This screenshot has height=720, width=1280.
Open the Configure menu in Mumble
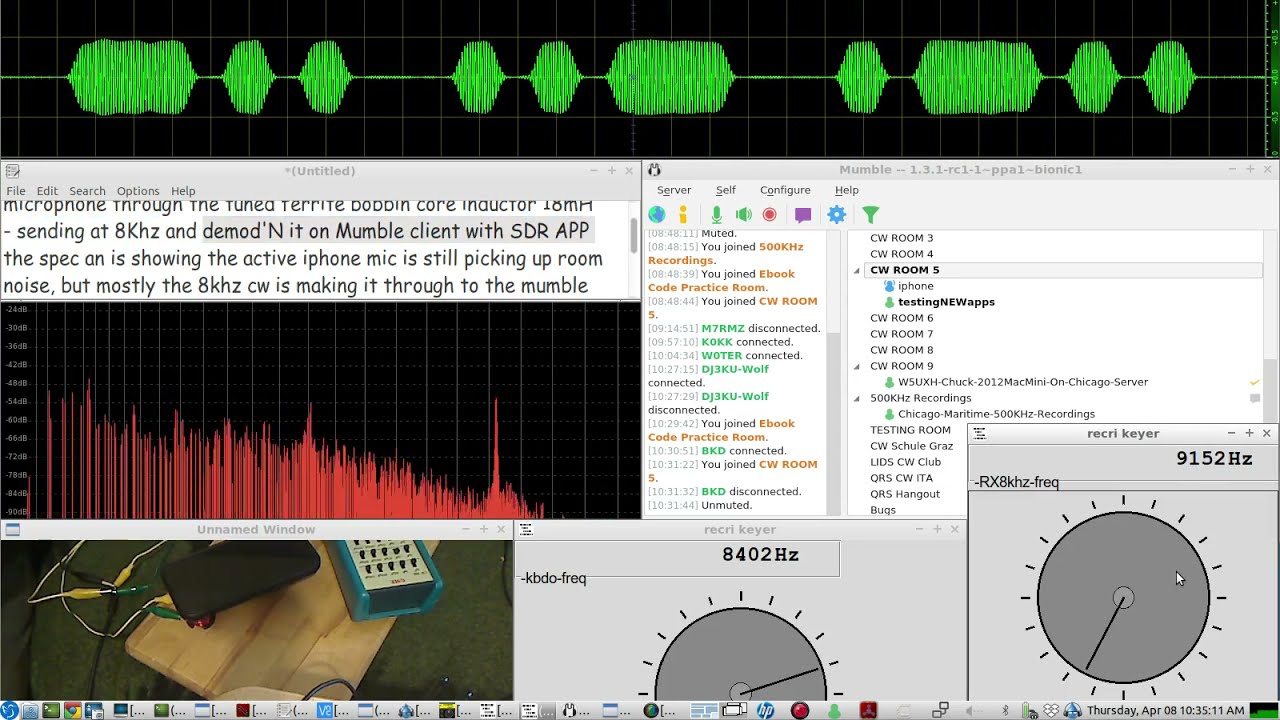click(x=785, y=190)
